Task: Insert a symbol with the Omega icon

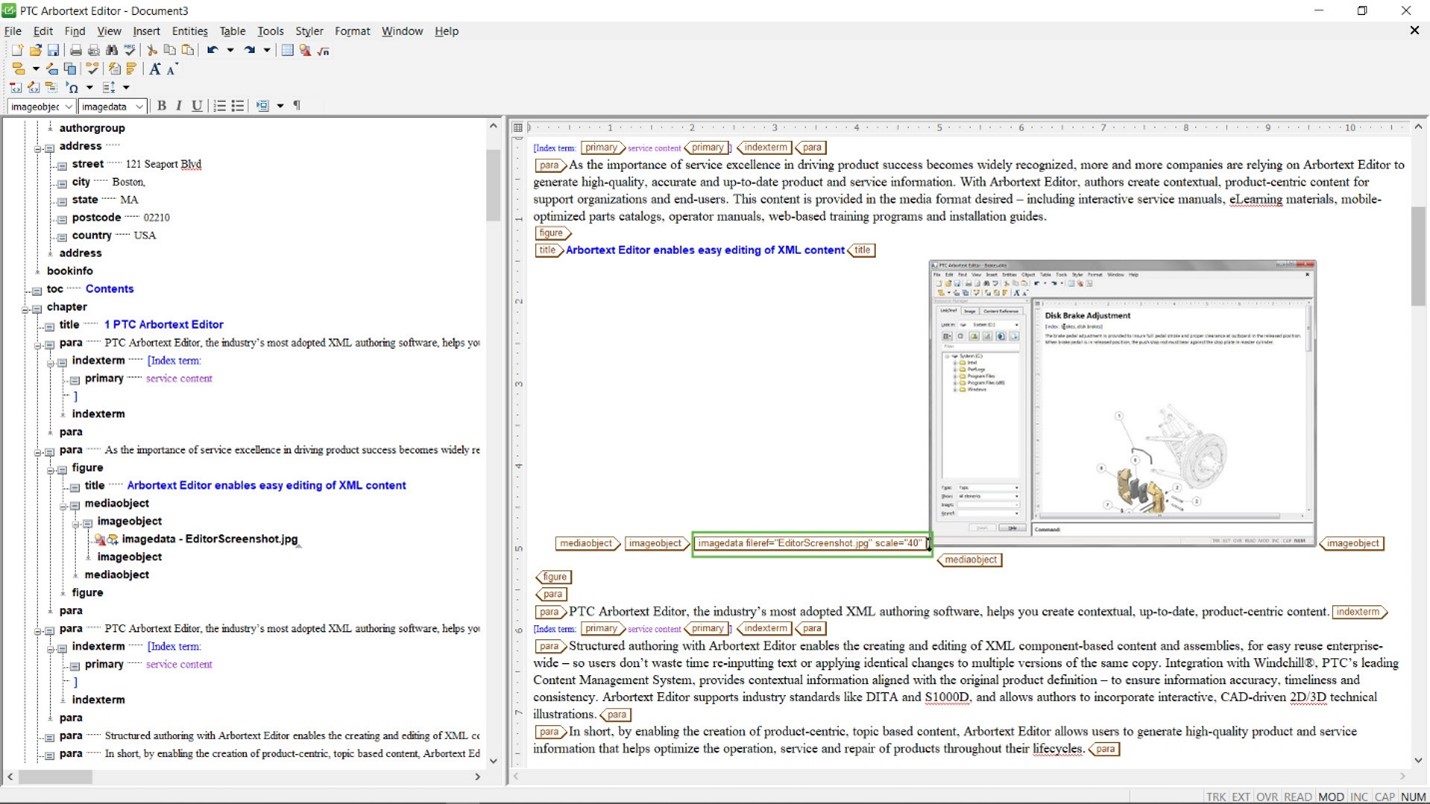Action: (72, 88)
